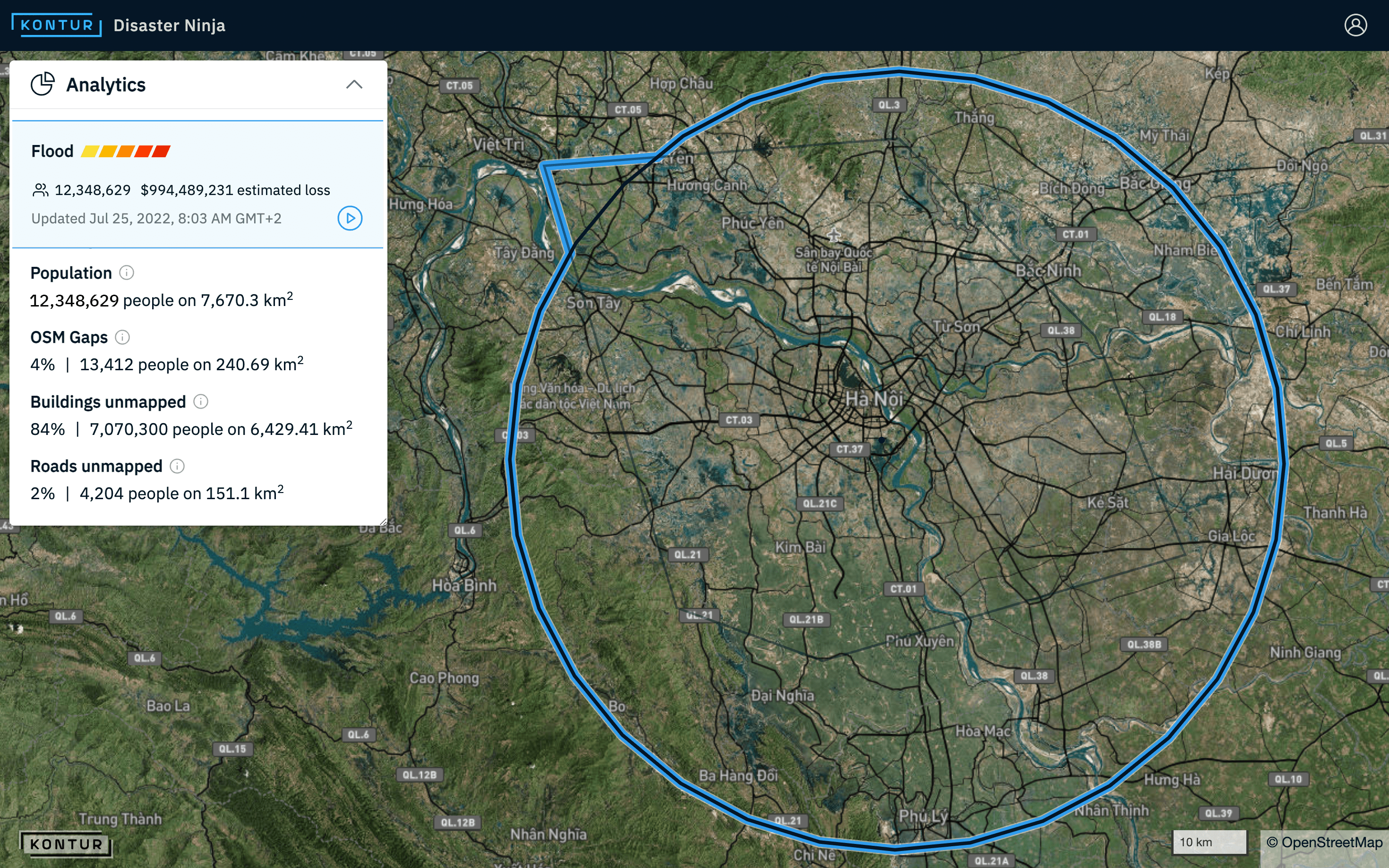Click "2% | 4,204 people on 151.1 km²"
The height and width of the screenshot is (868, 1389).
click(x=157, y=493)
